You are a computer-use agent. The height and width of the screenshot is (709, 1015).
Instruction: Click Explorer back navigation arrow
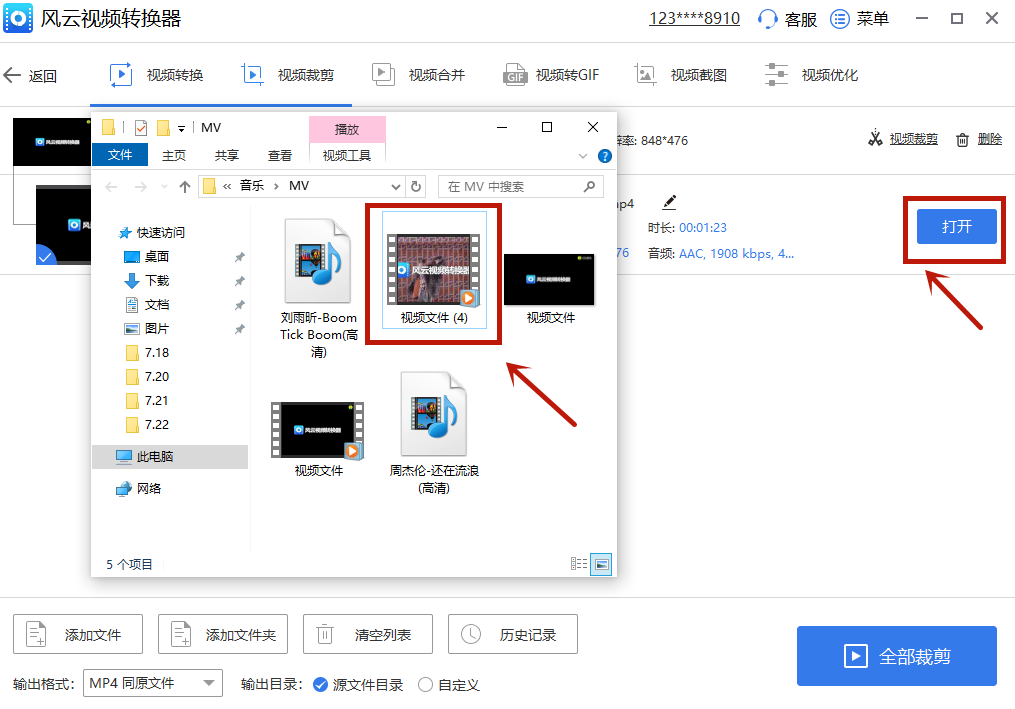point(111,187)
